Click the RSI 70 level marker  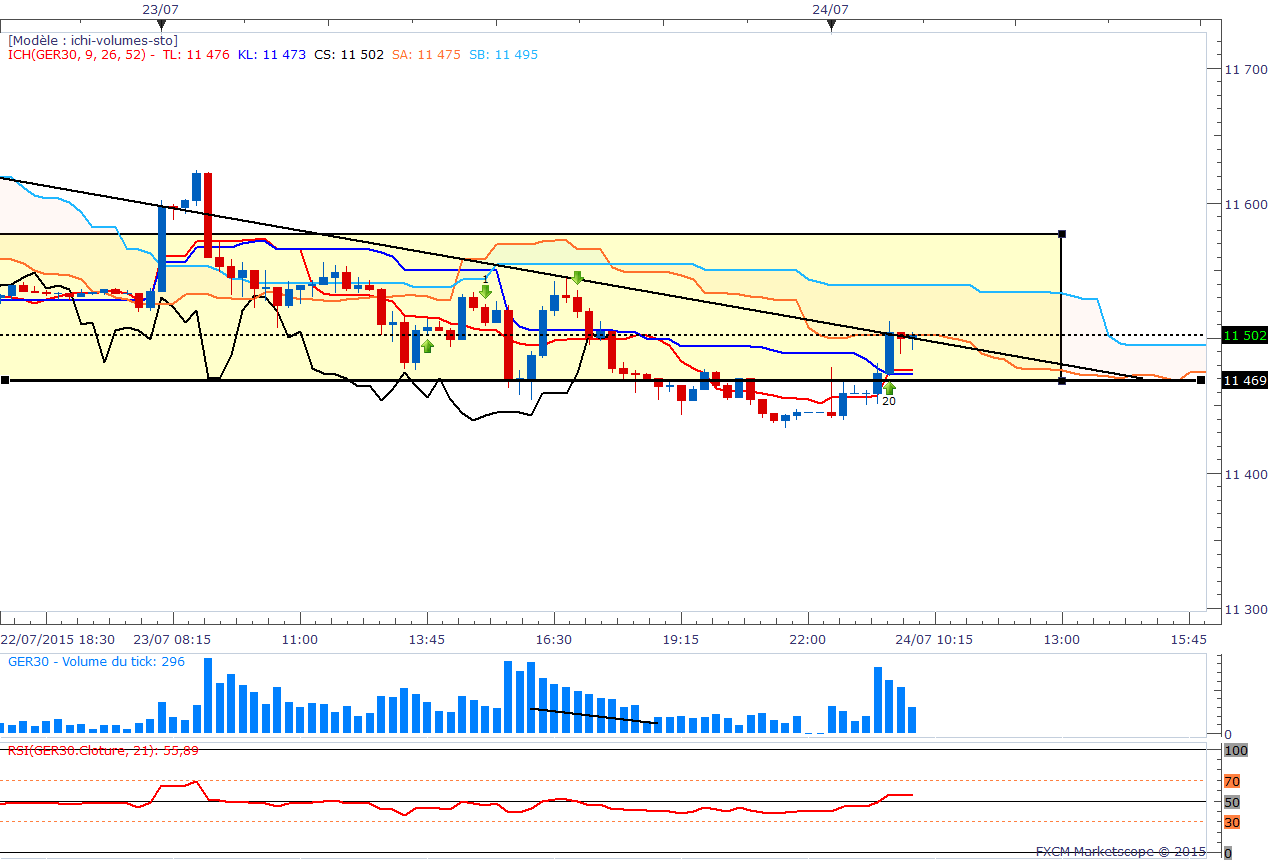(x=1232, y=781)
